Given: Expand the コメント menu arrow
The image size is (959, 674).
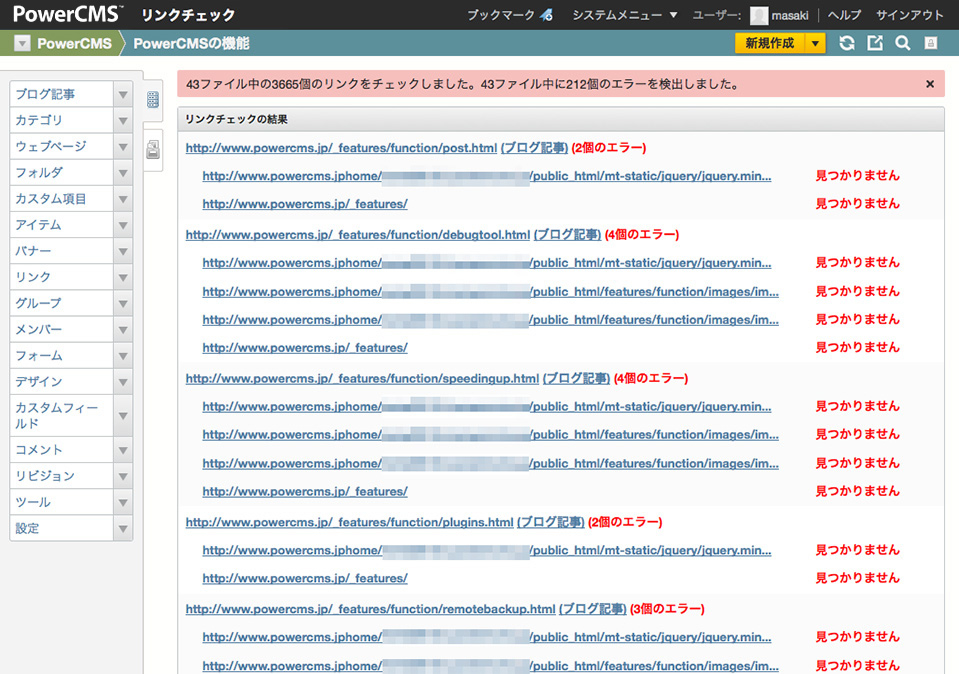Looking at the screenshot, I should tap(123, 450).
